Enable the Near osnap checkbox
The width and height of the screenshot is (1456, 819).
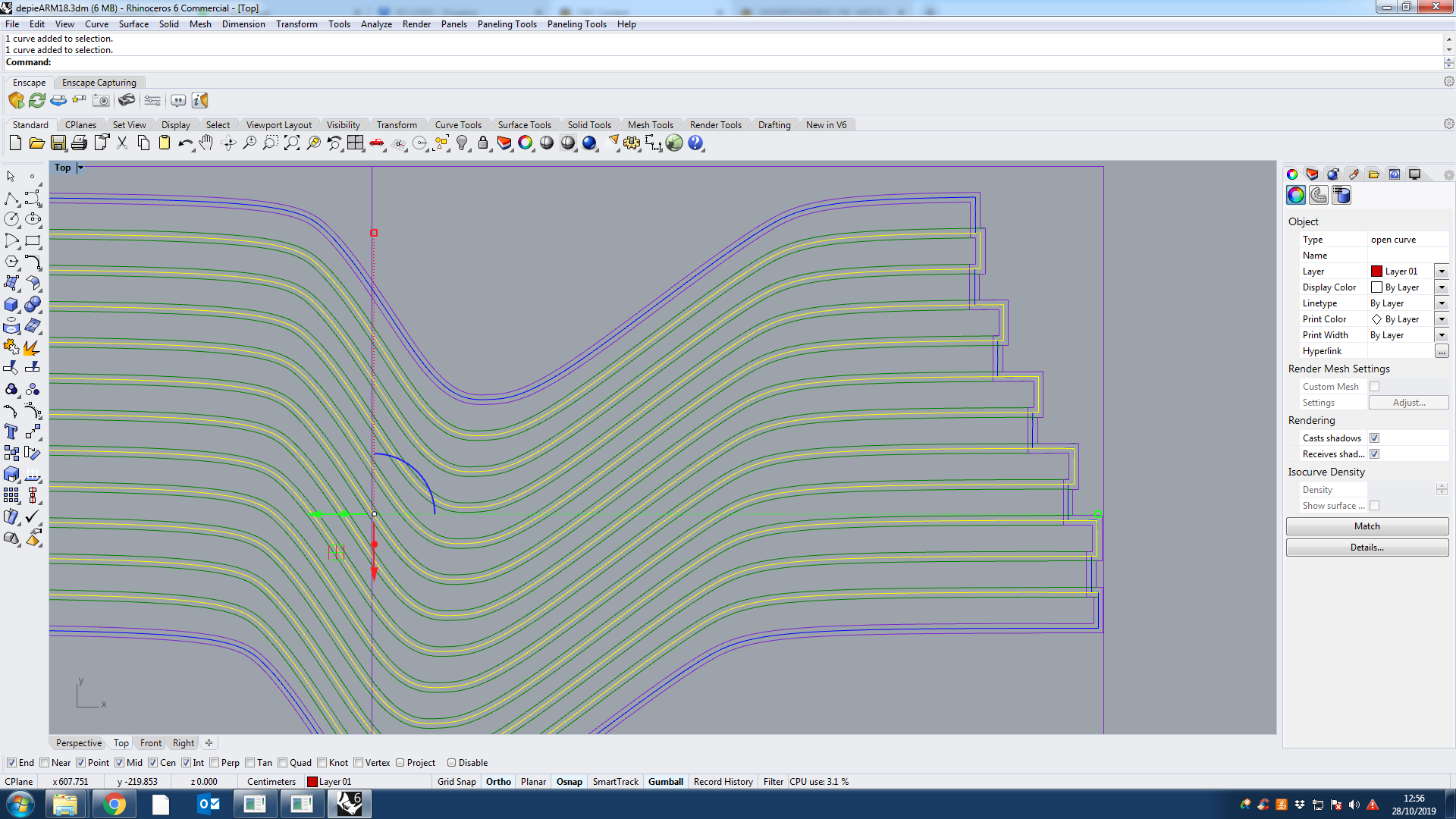(x=45, y=763)
